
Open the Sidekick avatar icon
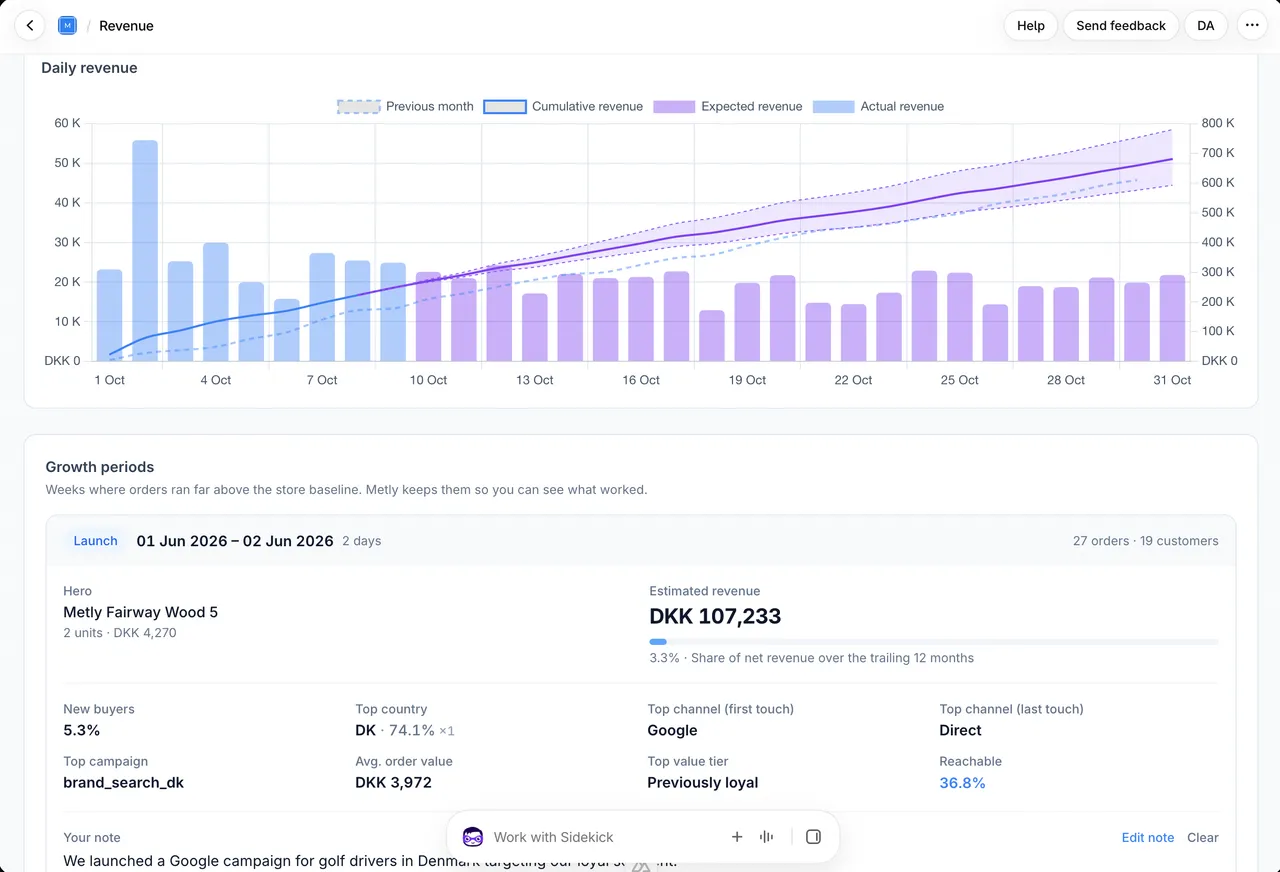(473, 837)
